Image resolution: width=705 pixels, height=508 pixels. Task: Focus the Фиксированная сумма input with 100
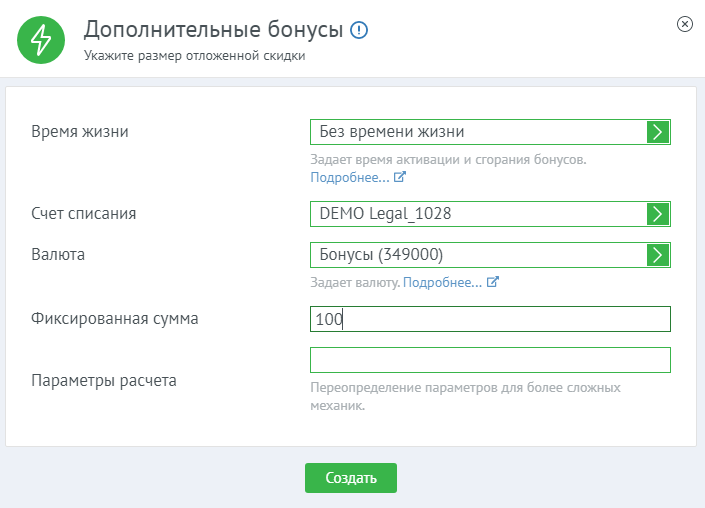click(x=490, y=319)
